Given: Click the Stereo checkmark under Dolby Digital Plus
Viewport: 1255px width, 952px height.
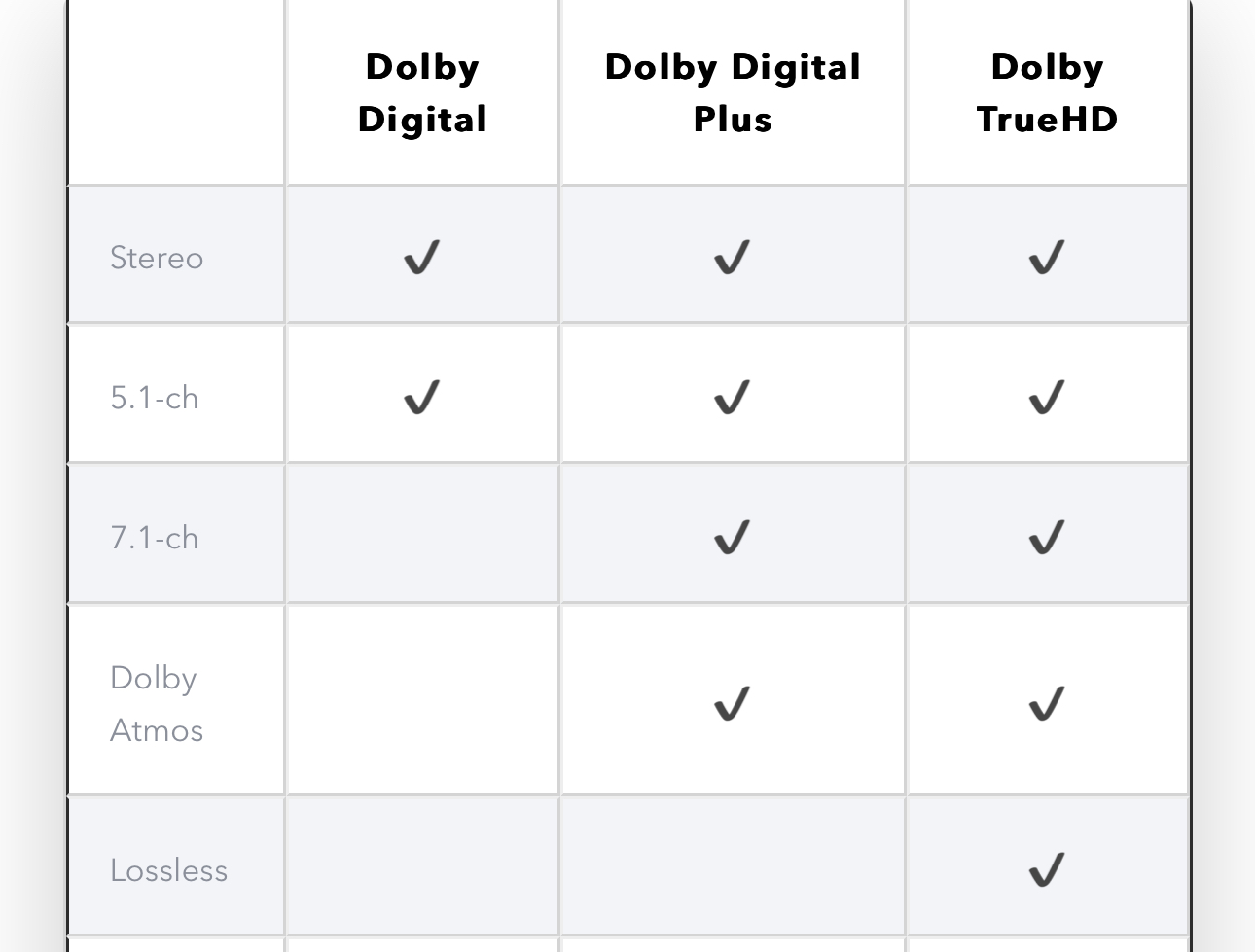Looking at the screenshot, I should coord(733,258).
